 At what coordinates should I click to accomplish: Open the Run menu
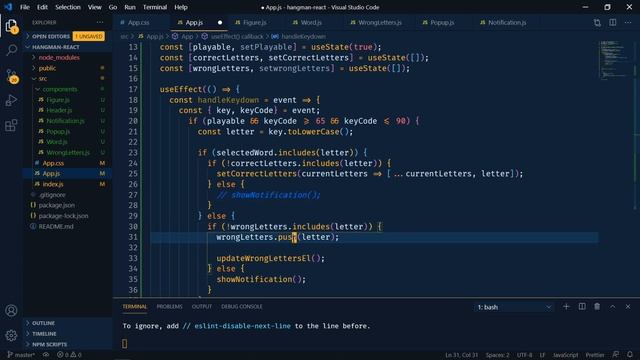pos(130,7)
